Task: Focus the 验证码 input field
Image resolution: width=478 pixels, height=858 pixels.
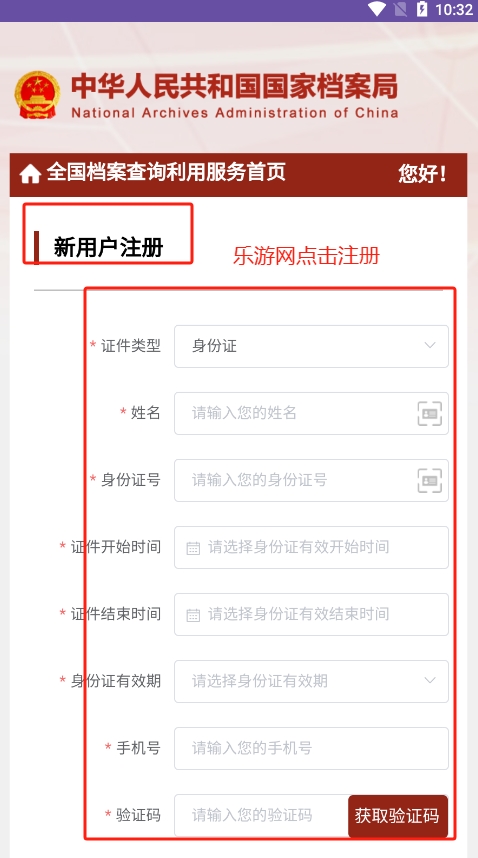Action: click(261, 815)
